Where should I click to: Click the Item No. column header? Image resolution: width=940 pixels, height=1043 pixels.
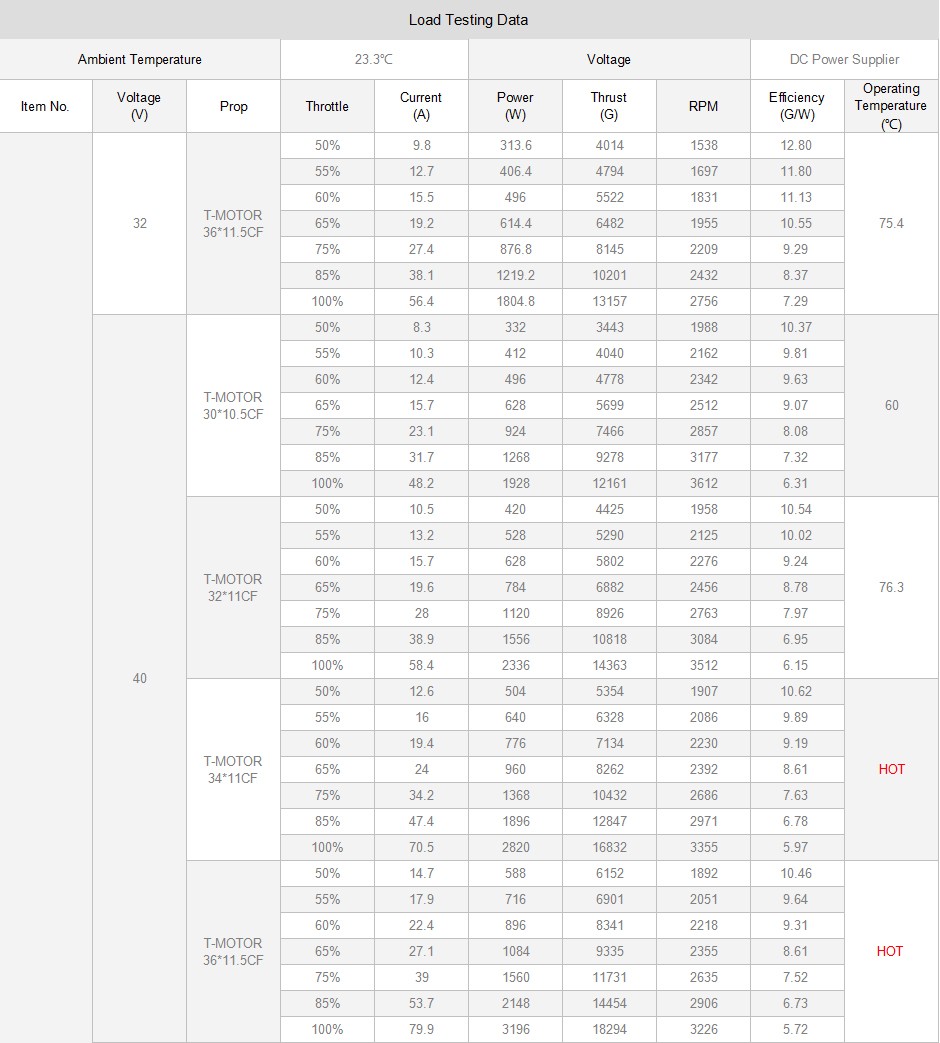(45, 106)
